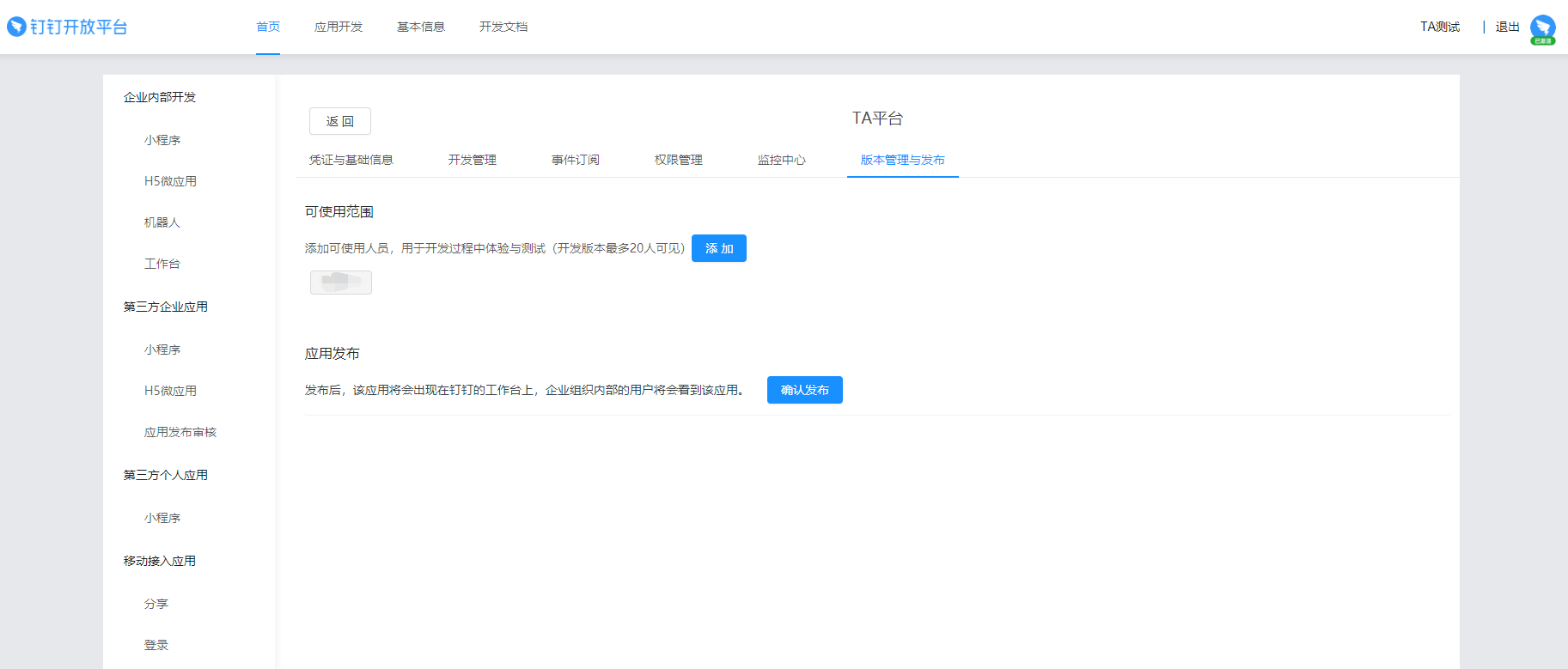The width and height of the screenshot is (1568, 669).
Task: Select 应用发布审核 in the sidebar
Action: click(180, 432)
